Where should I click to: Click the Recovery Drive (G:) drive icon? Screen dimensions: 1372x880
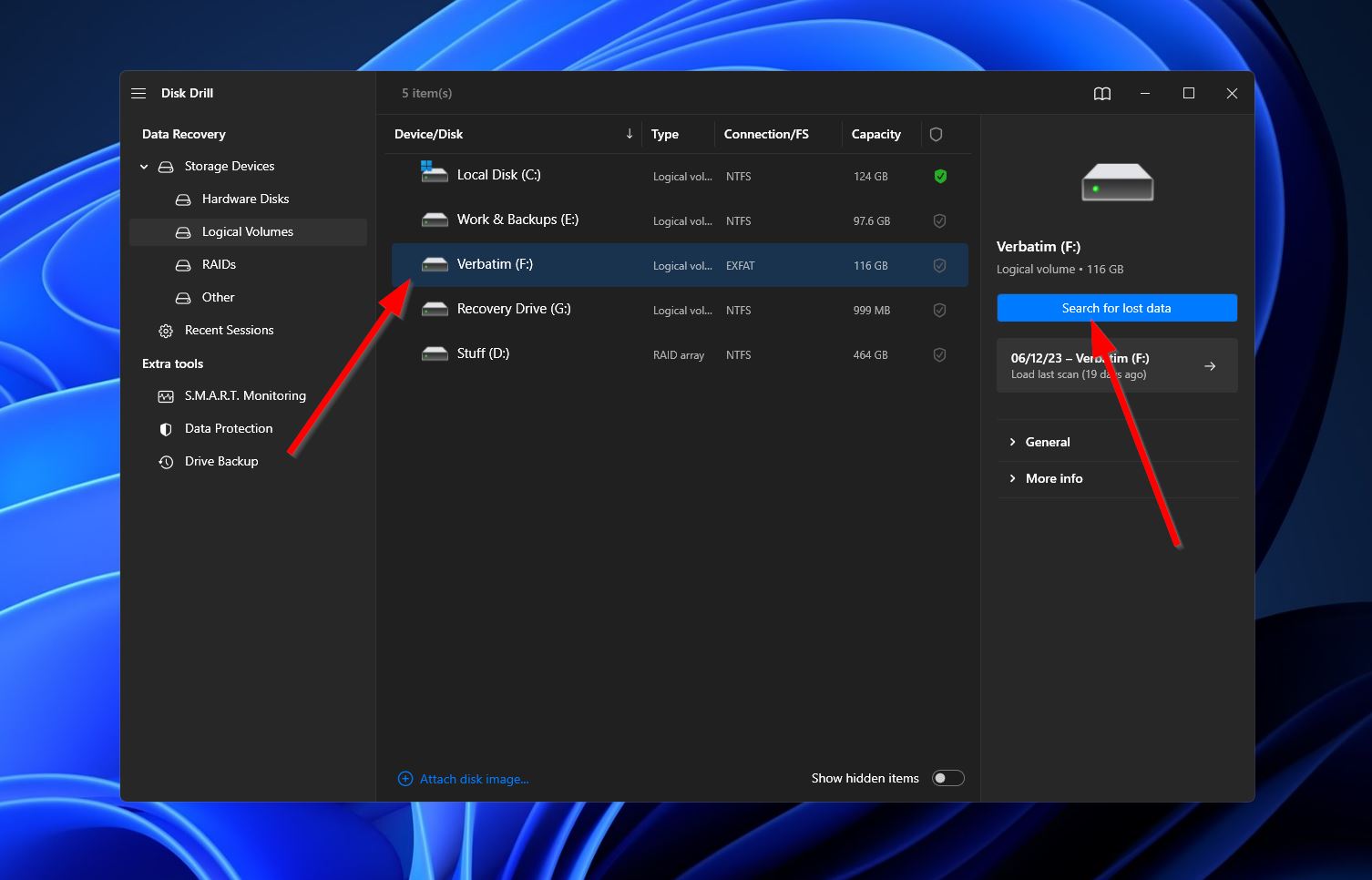coord(435,309)
